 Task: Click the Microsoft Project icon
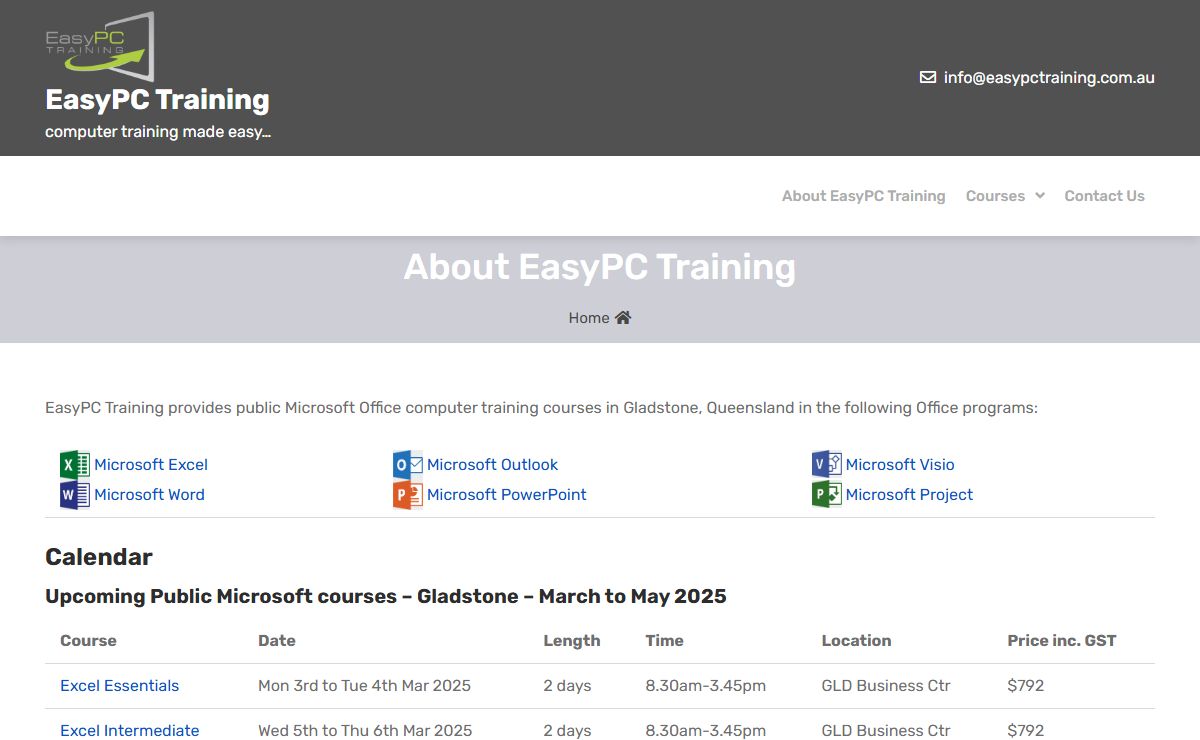tap(827, 494)
